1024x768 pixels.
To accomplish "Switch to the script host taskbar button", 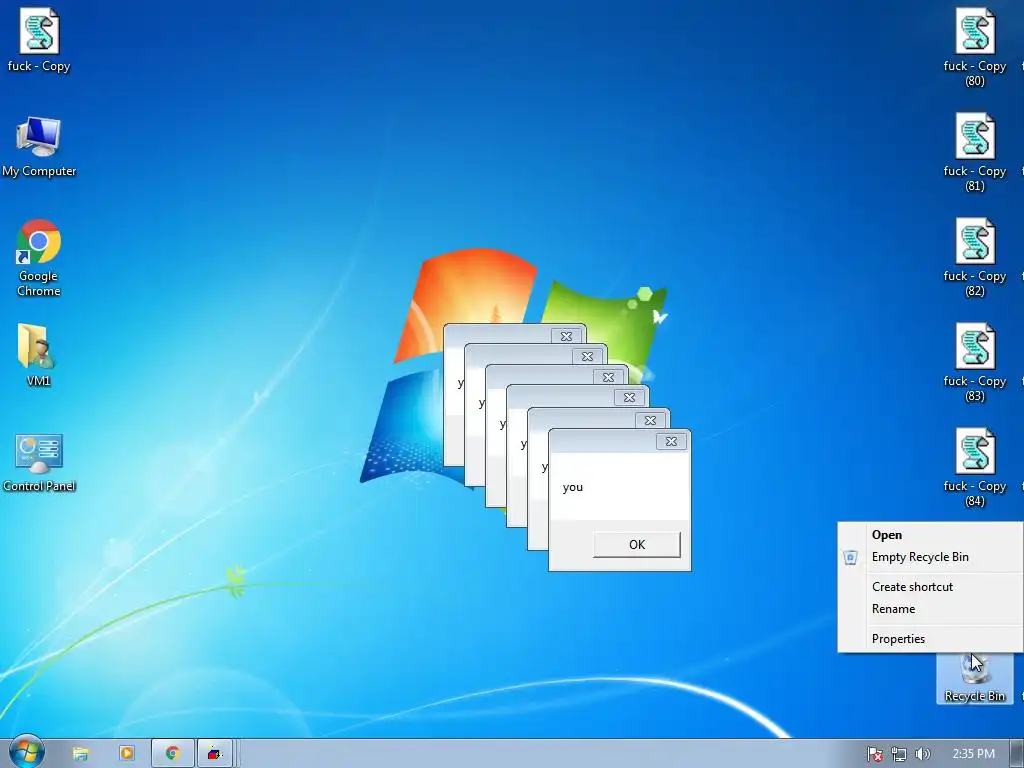I will tap(215, 754).
